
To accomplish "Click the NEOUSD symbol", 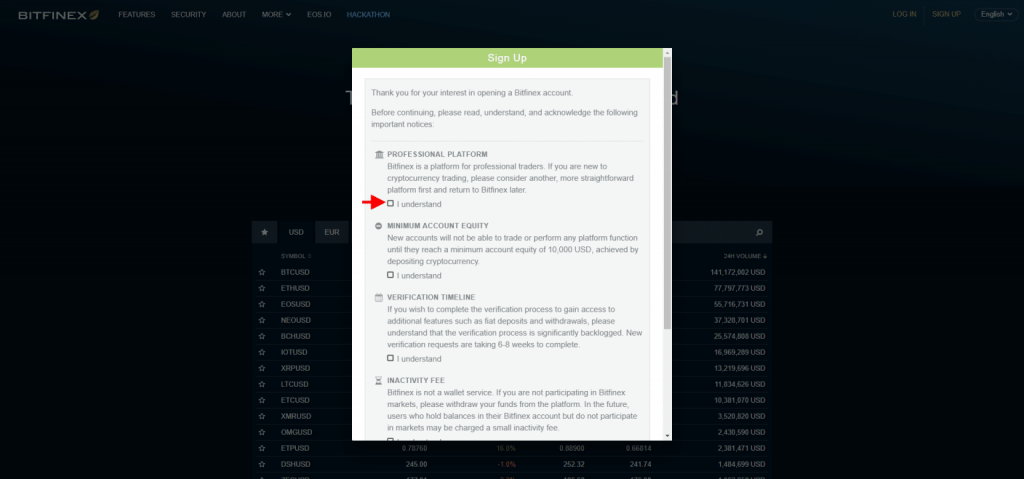I will [295, 320].
